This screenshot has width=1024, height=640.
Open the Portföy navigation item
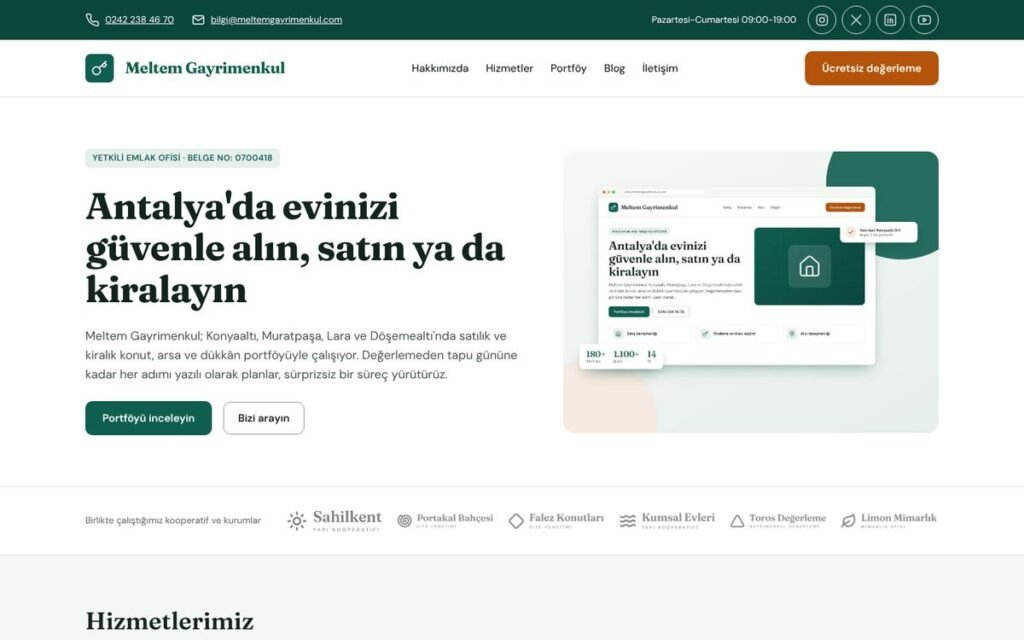(x=568, y=68)
